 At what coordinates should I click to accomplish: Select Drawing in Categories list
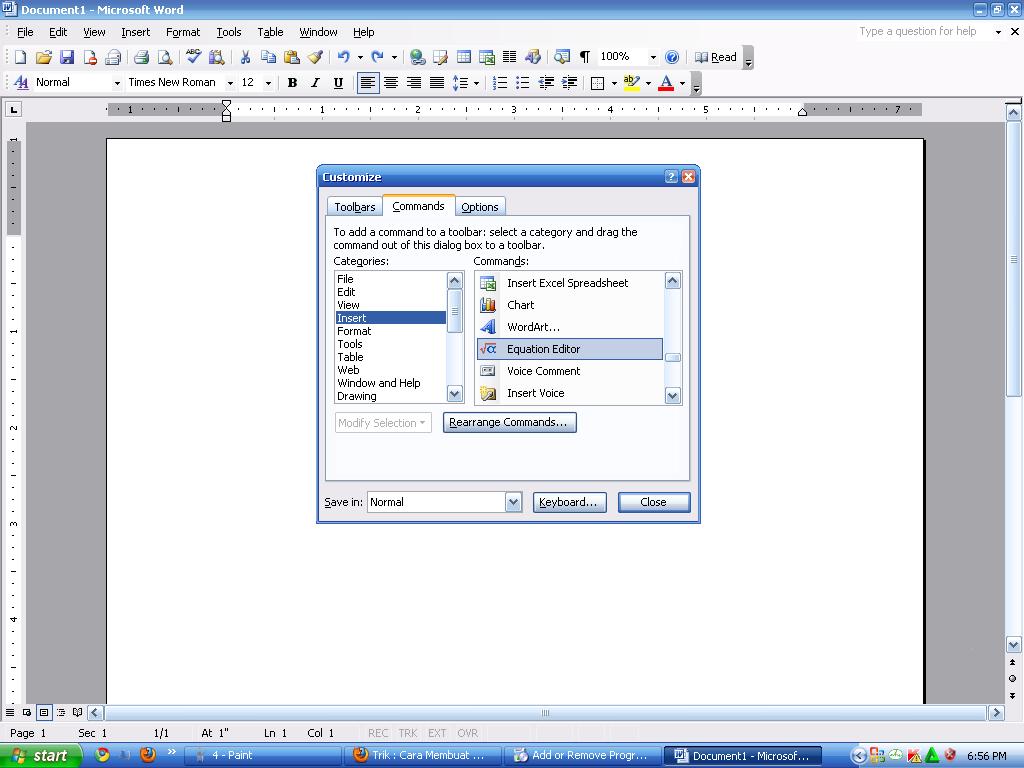(x=390, y=396)
